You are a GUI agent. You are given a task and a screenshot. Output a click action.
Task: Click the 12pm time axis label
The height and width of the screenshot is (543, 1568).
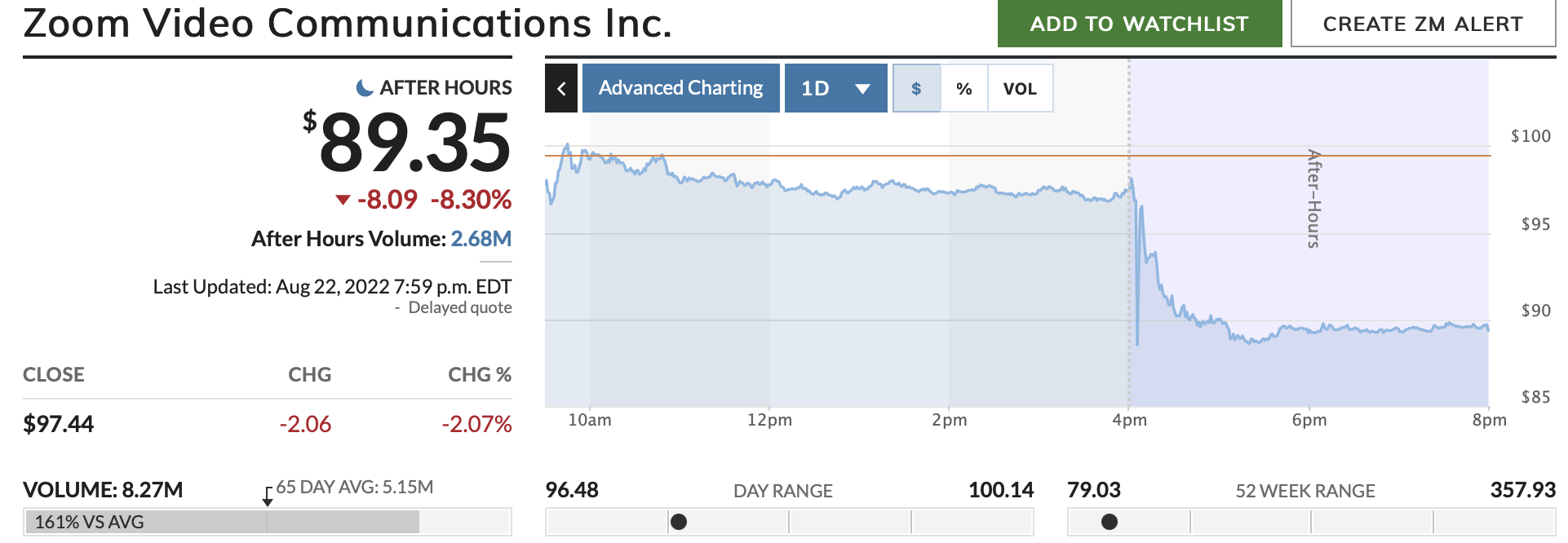pyautogui.click(x=769, y=420)
